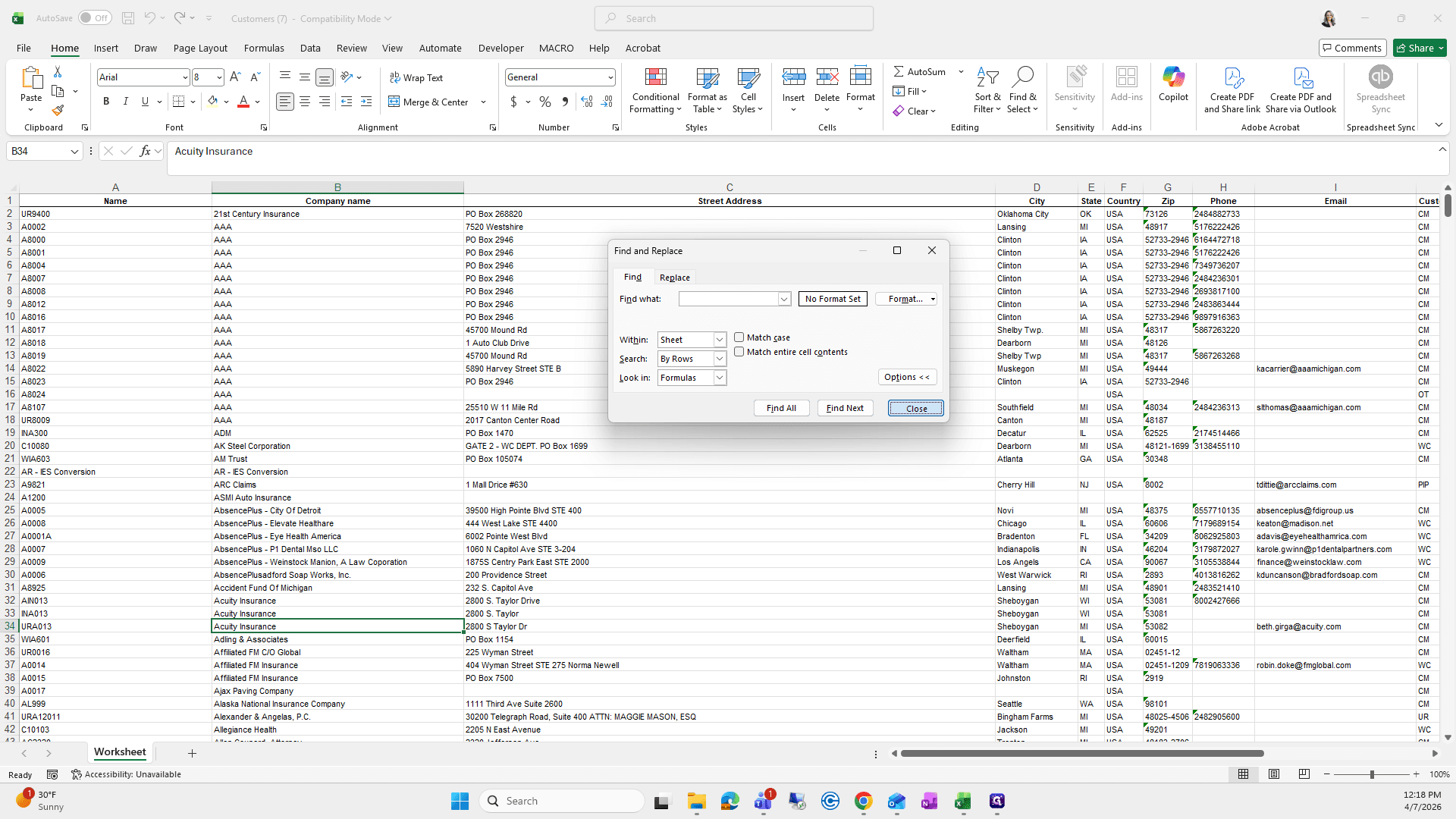Toggle AutoSave switch
This screenshot has height=819, width=1456.
[95, 18]
